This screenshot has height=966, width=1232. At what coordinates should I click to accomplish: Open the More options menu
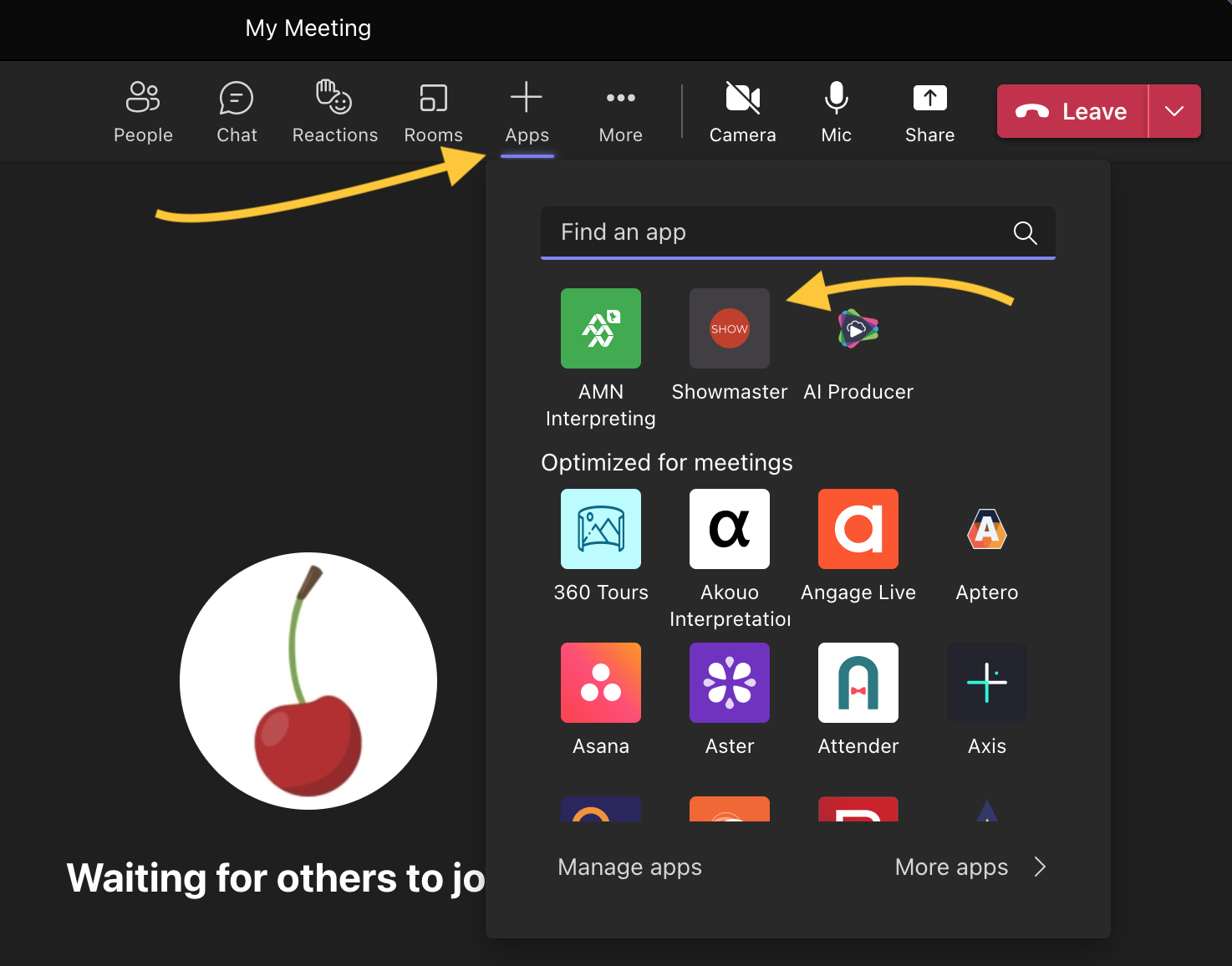click(620, 111)
